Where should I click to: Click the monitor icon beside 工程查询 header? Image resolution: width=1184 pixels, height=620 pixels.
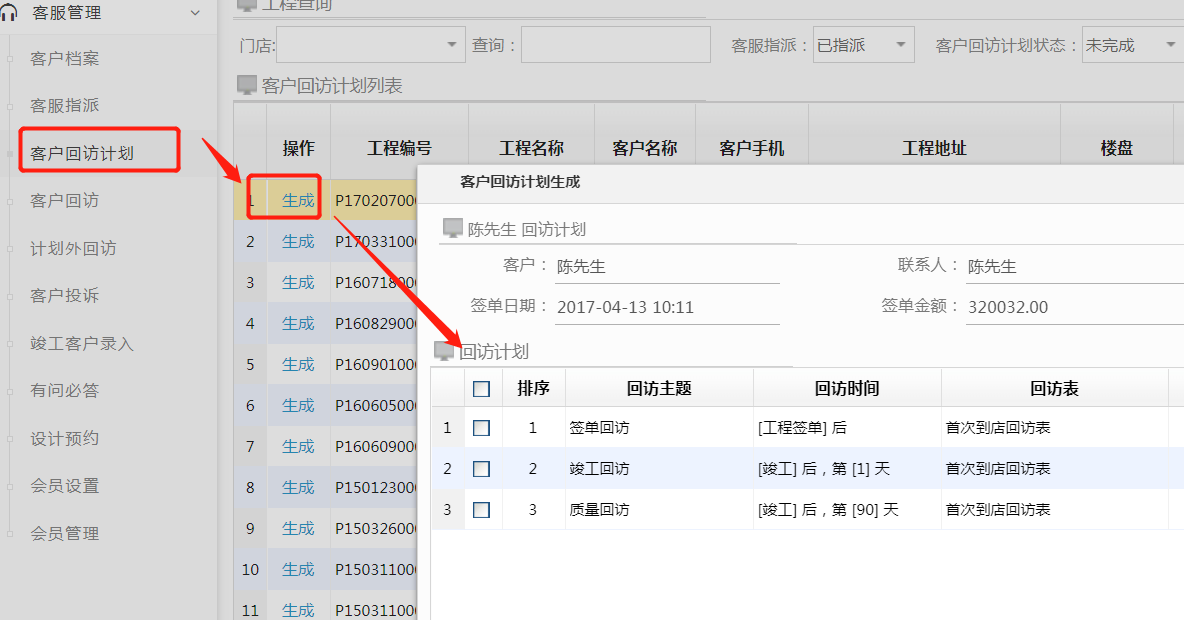(x=248, y=6)
